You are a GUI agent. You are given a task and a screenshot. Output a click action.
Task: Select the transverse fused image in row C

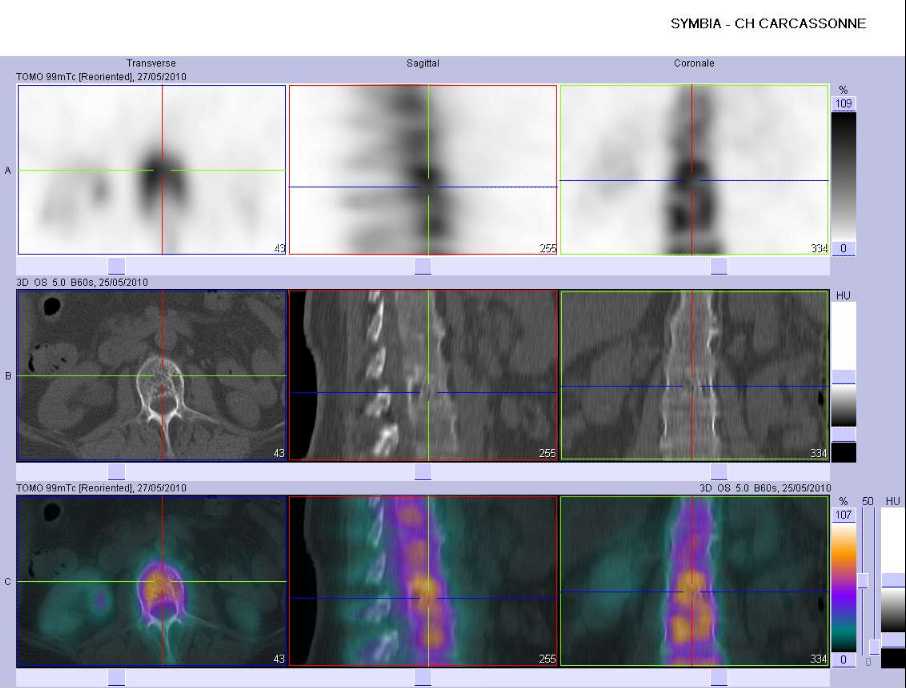pos(152,581)
